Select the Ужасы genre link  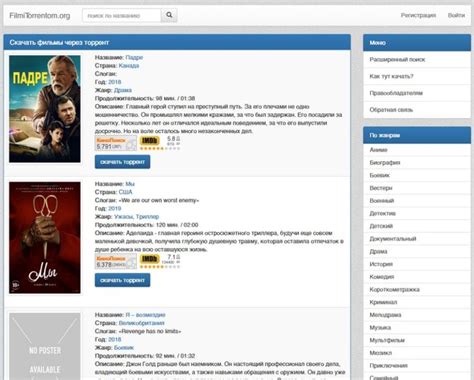pos(123,217)
